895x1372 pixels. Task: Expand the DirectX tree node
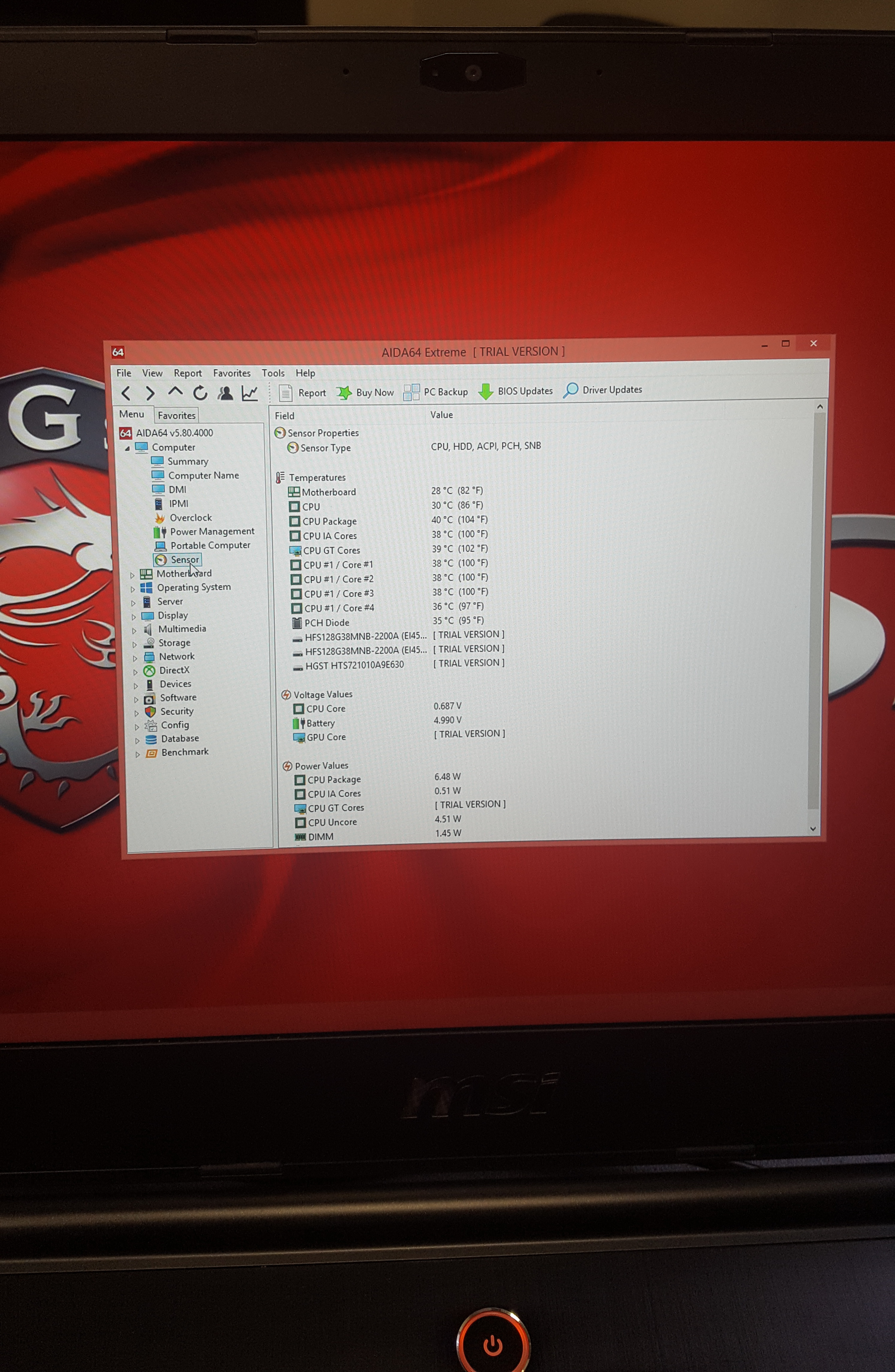[x=135, y=672]
